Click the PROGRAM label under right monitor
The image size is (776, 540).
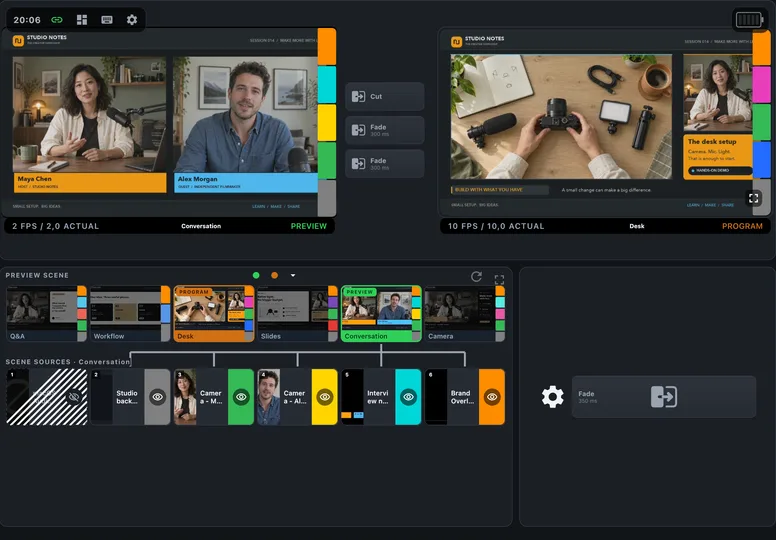742,226
